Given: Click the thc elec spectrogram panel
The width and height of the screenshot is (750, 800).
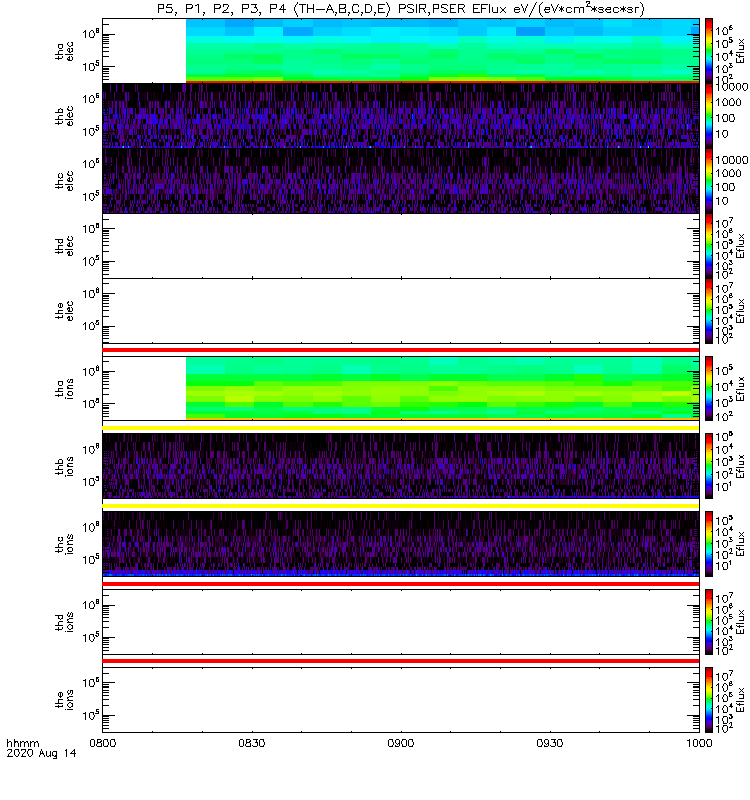Looking at the screenshot, I should click(x=401, y=181).
